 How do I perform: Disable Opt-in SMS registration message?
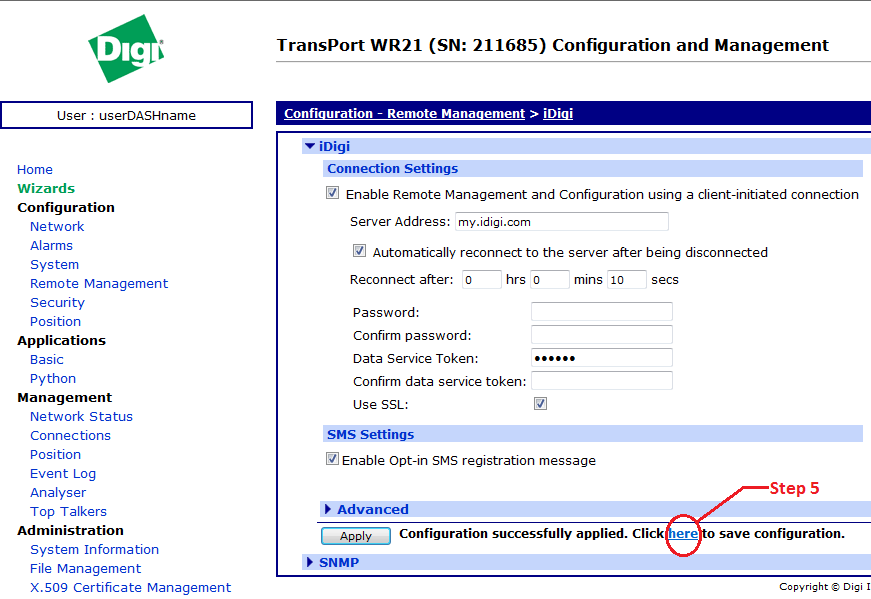[333, 460]
